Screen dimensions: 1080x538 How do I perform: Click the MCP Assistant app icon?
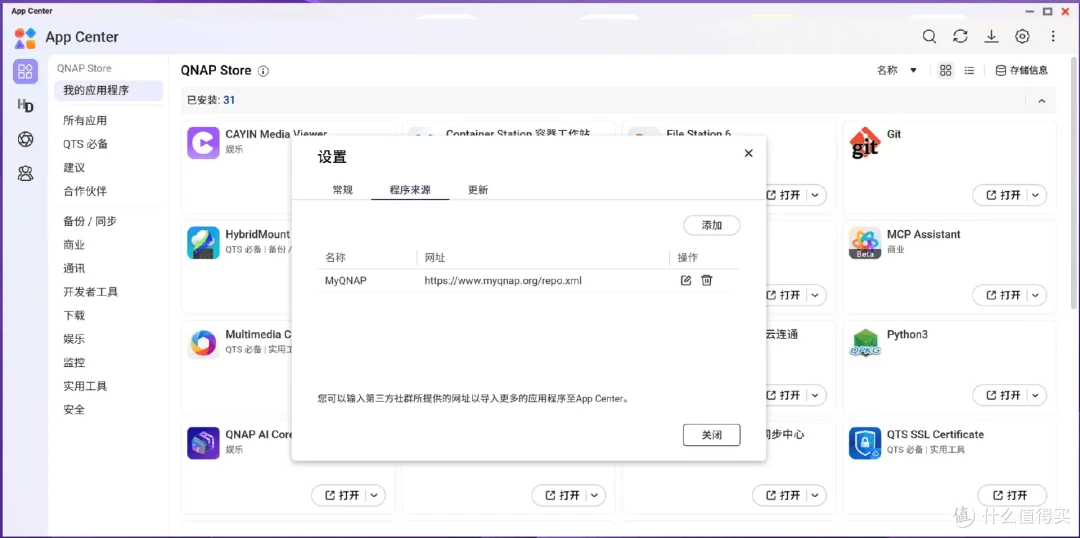coord(865,242)
